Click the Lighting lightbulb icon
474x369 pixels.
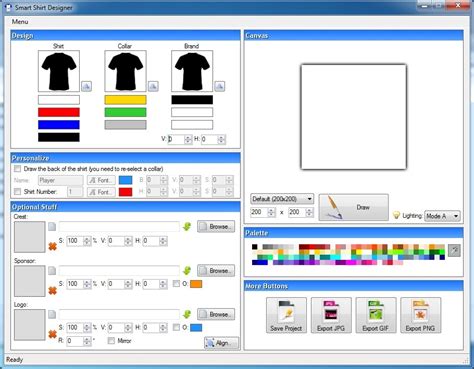[396, 215]
